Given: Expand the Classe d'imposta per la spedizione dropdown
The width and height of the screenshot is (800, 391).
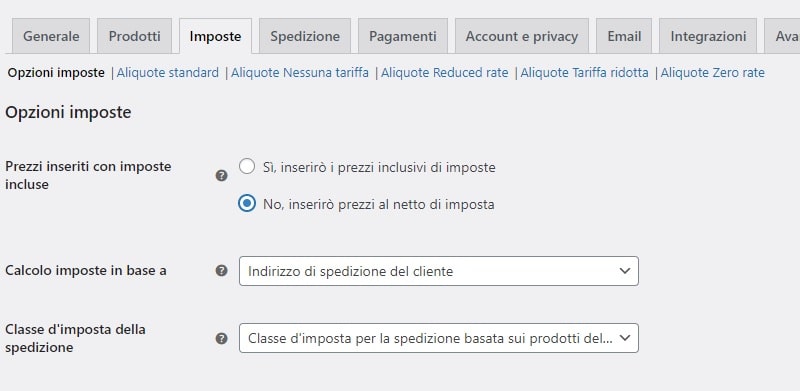Looking at the screenshot, I should tap(439, 338).
